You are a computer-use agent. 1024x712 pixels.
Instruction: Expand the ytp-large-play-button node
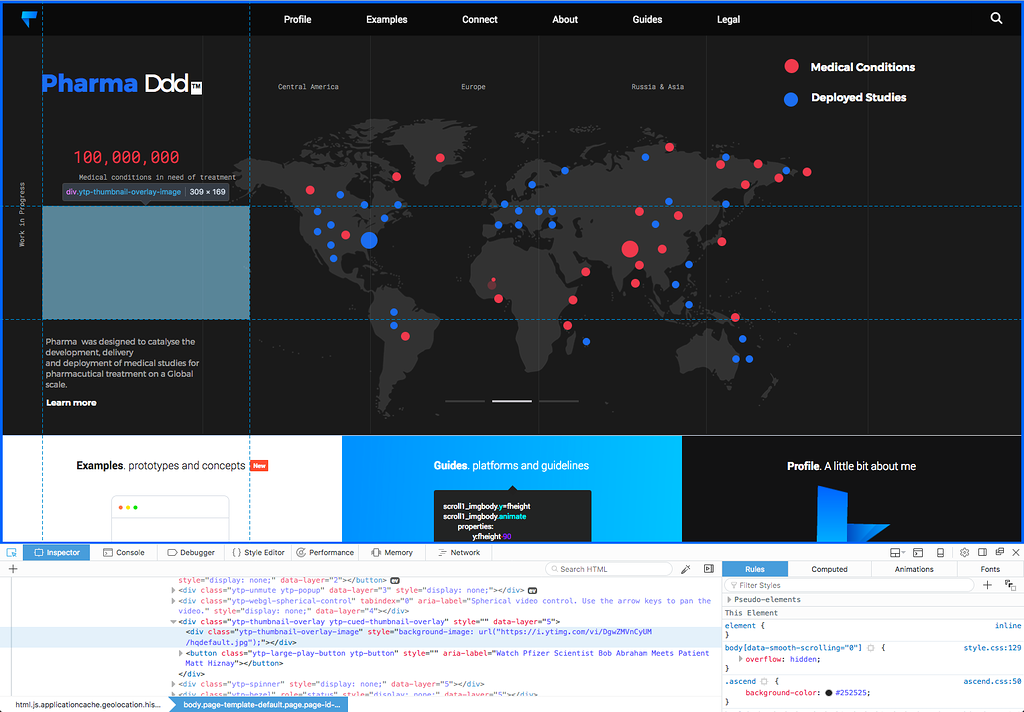coord(181,653)
